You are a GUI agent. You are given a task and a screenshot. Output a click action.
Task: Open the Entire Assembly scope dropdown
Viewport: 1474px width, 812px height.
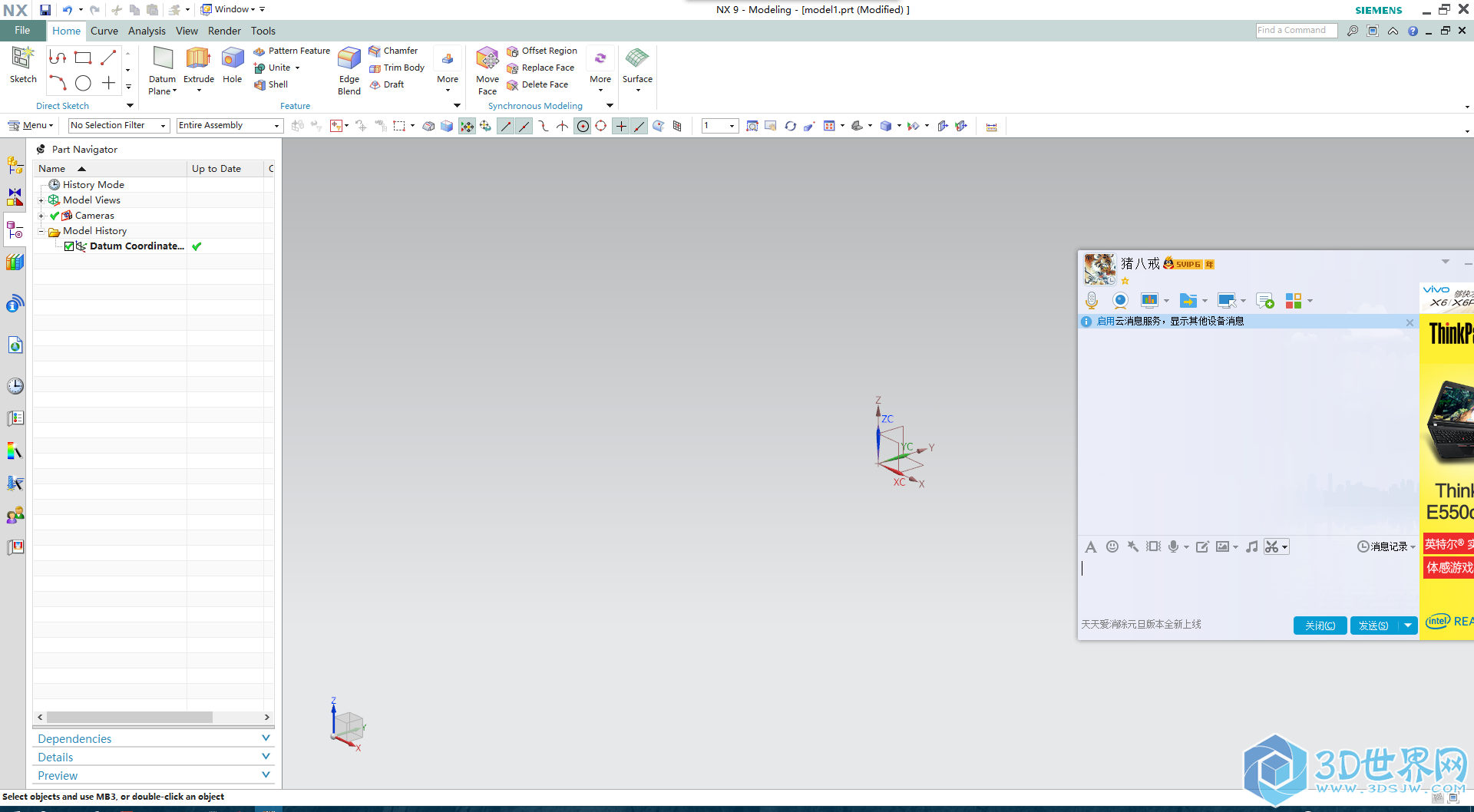pos(230,125)
